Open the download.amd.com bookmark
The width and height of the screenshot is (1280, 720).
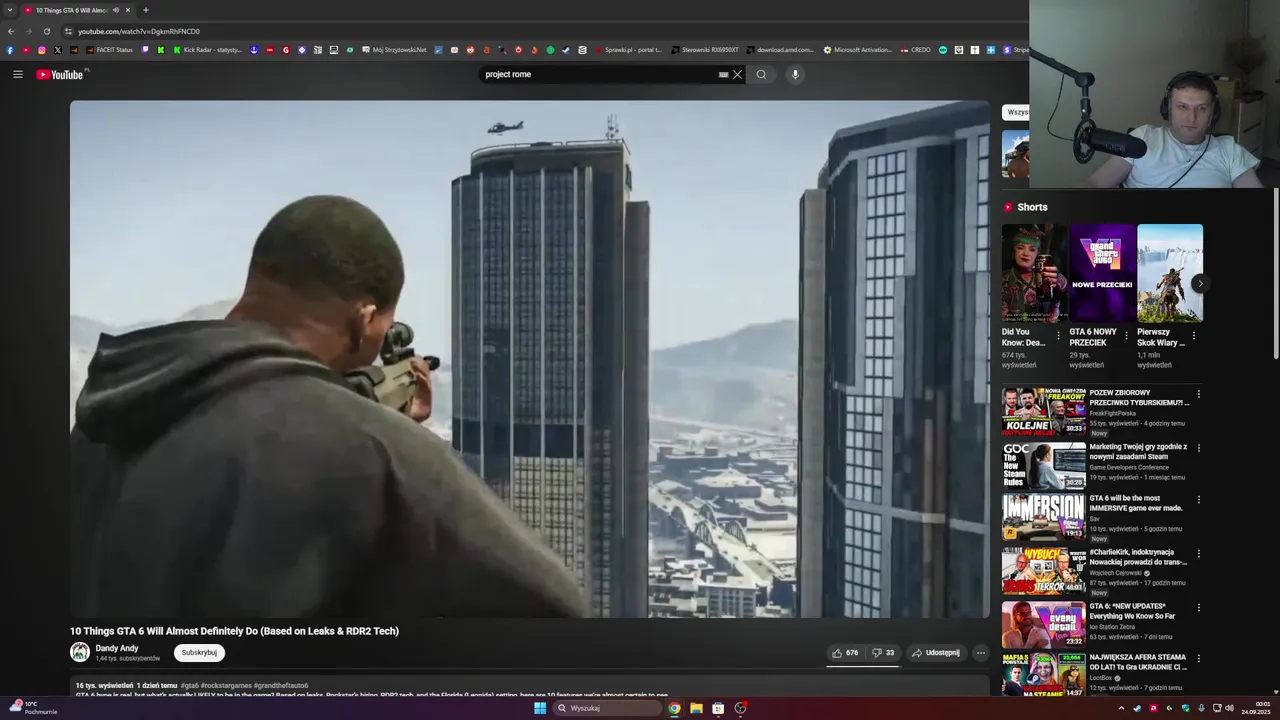coord(781,50)
